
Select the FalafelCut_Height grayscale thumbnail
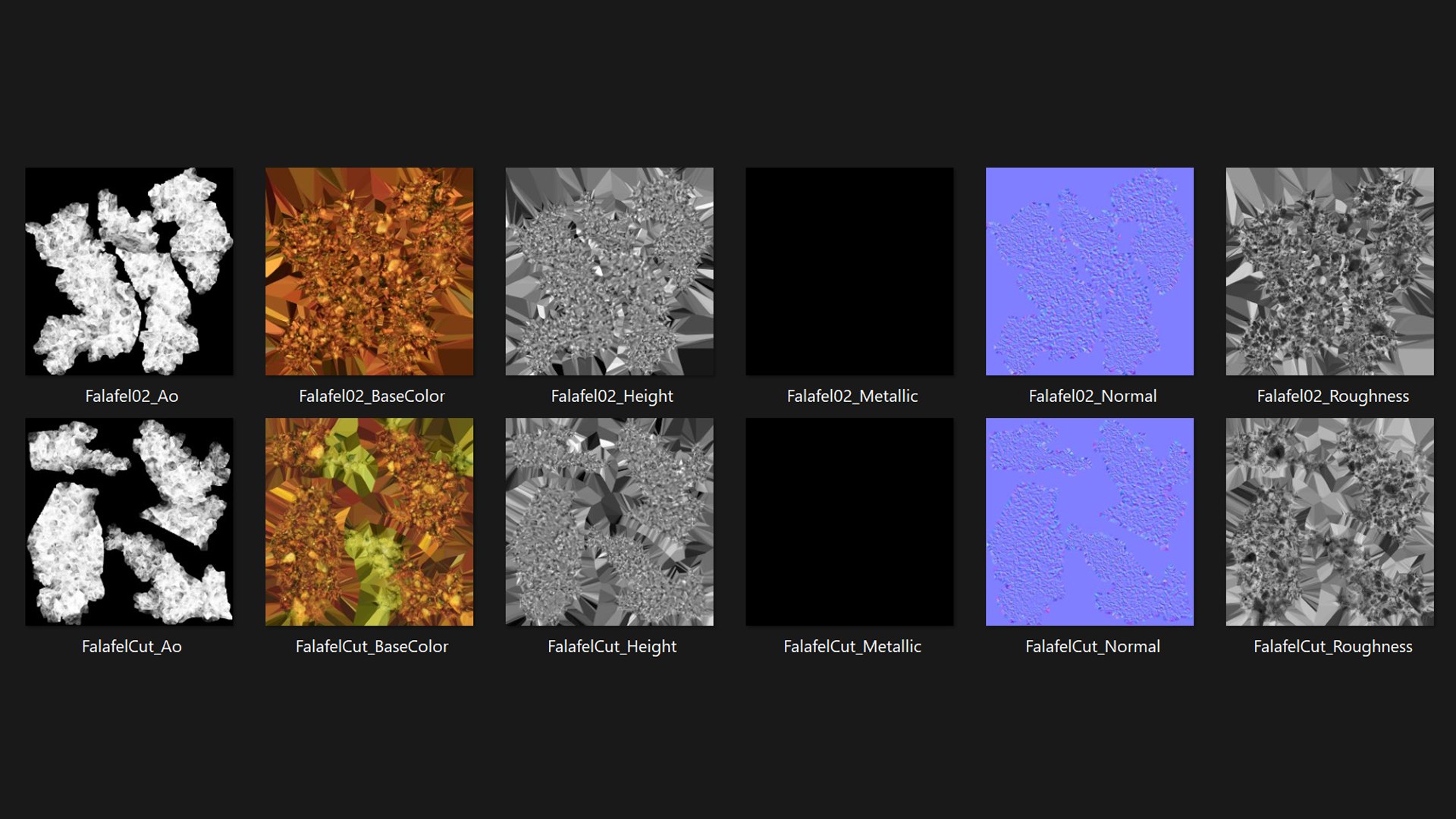[x=610, y=522]
